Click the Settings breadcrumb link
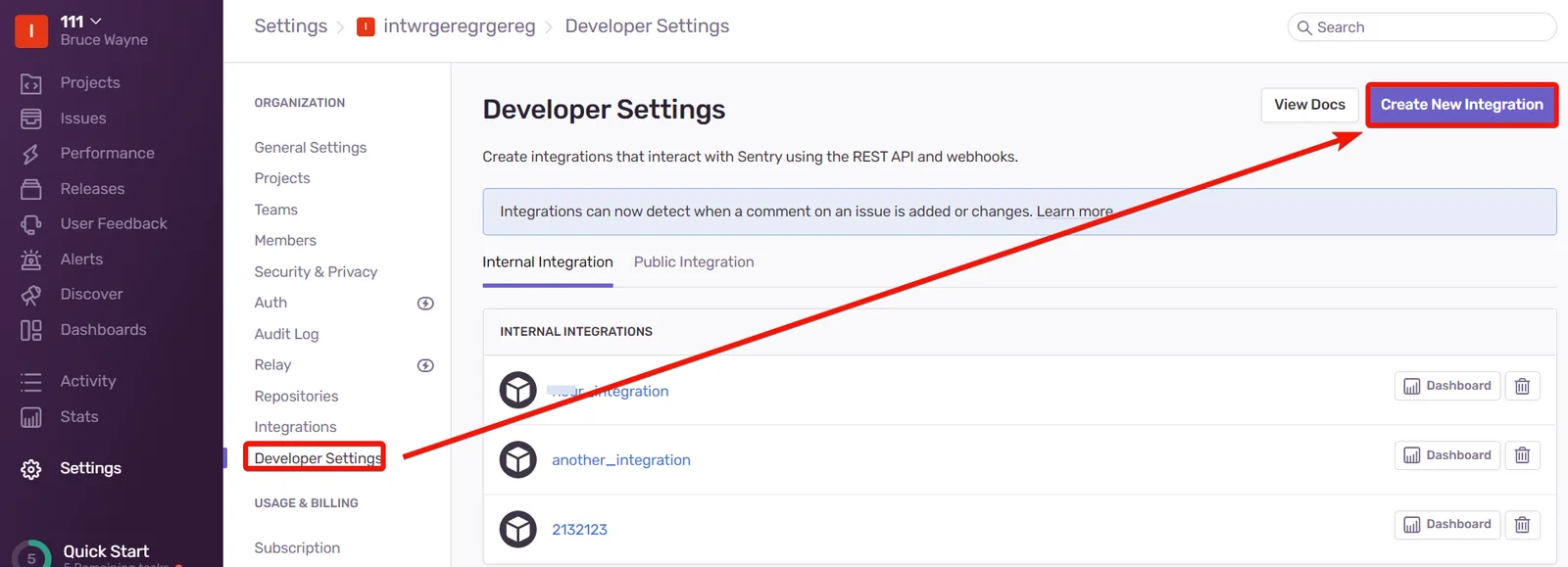1568x567 pixels. (x=291, y=26)
